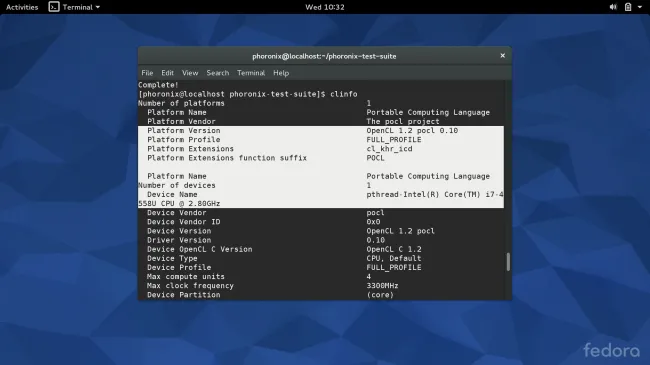This screenshot has width=650, height=365.
Task: Click 'Platform Extensions function suffix' label
Action: click(x=227, y=158)
